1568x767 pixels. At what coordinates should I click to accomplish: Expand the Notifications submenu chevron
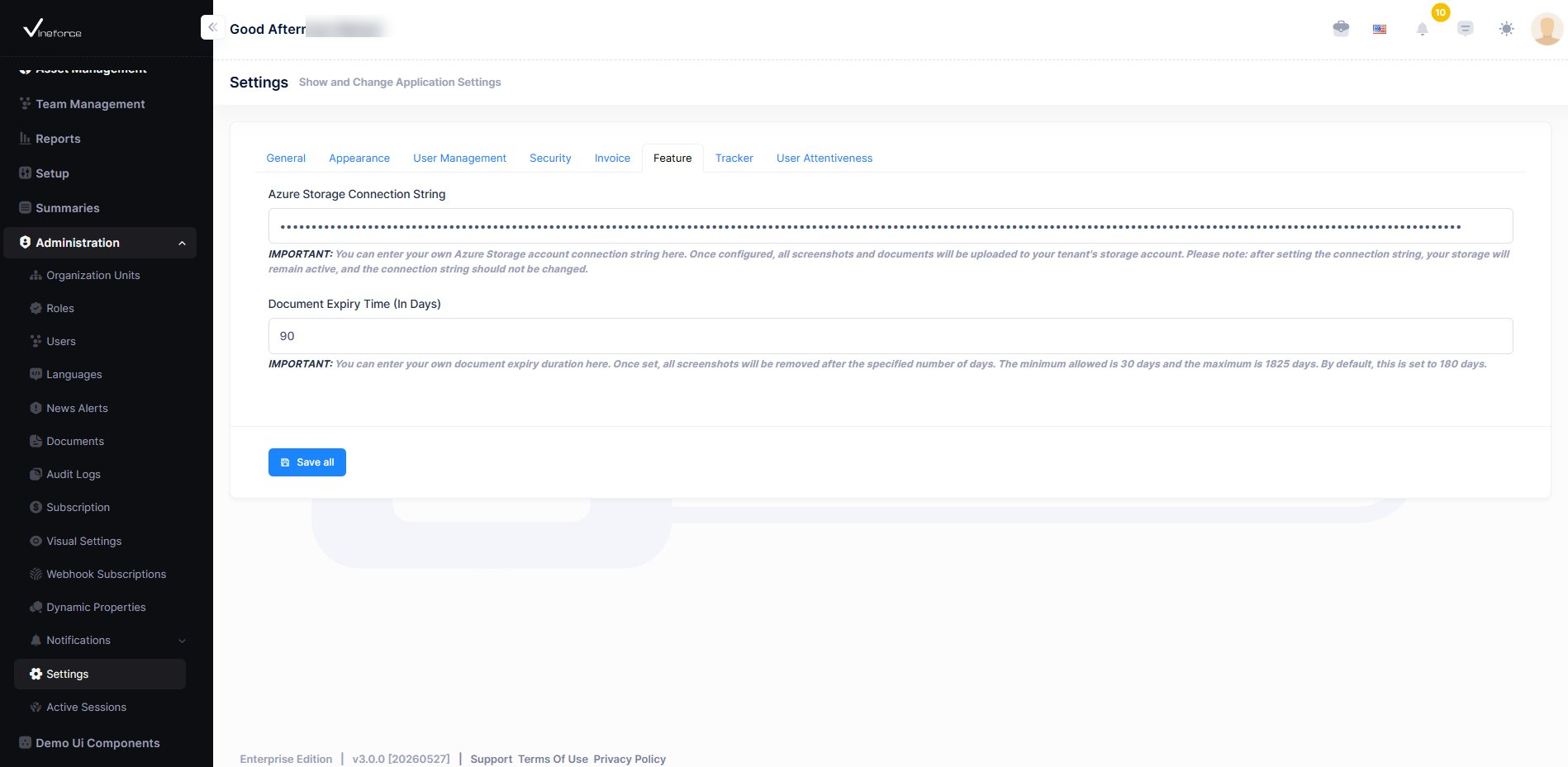click(x=182, y=641)
